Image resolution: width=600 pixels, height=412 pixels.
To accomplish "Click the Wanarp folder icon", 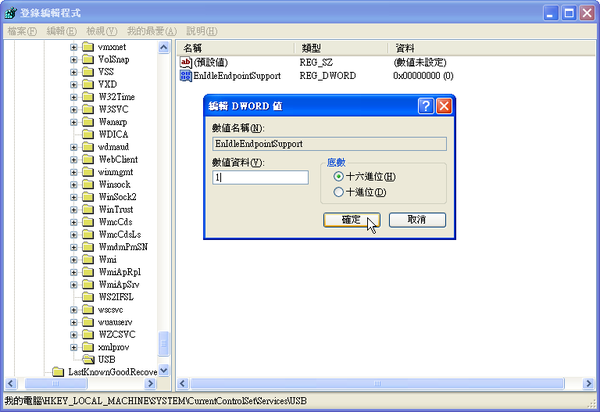I will click(x=88, y=122).
